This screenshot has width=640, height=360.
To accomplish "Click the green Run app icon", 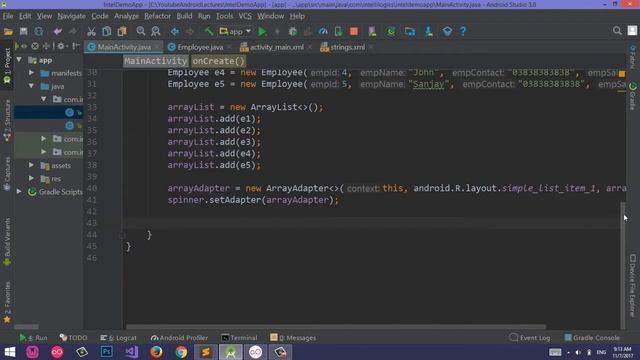I will point(262,31).
